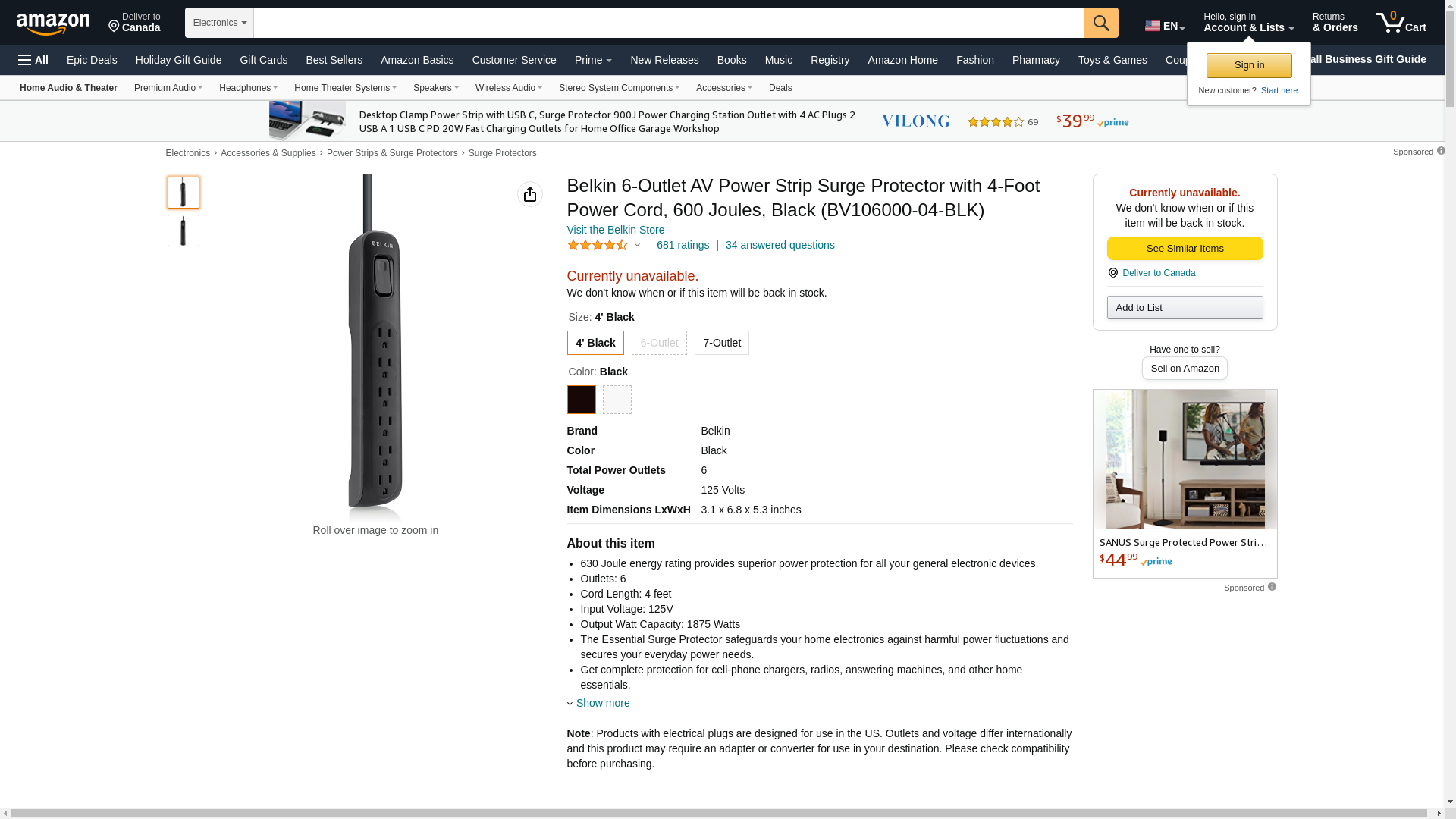The height and width of the screenshot is (819, 1456).
Task: Open the Best Sellers nav item
Action: (x=334, y=60)
